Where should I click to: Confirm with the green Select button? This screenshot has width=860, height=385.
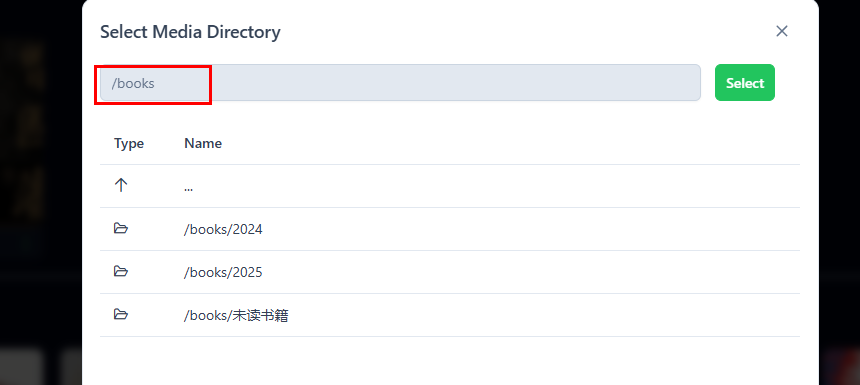(x=745, y=83)
